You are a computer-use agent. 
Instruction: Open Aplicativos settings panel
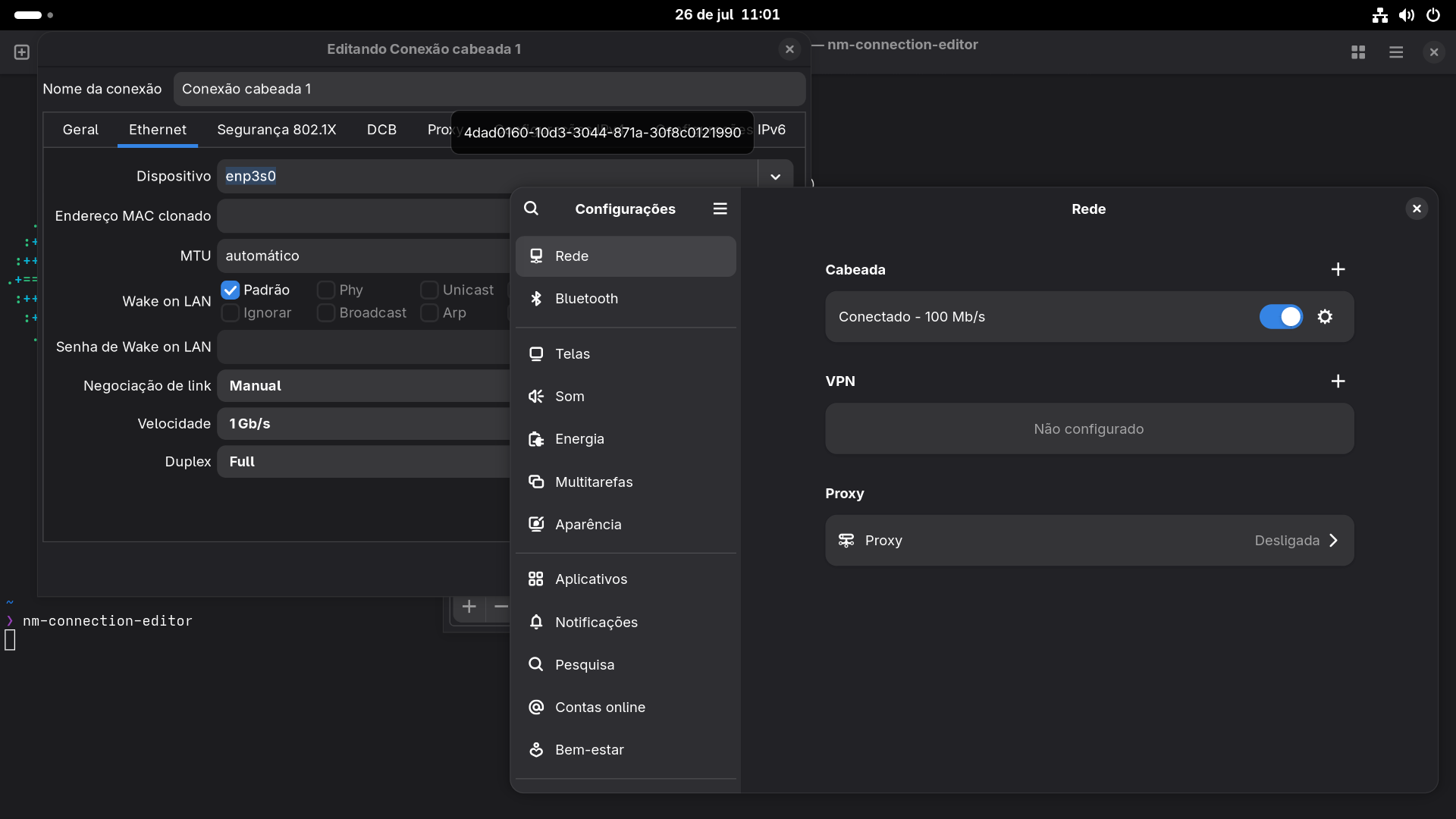626,579
